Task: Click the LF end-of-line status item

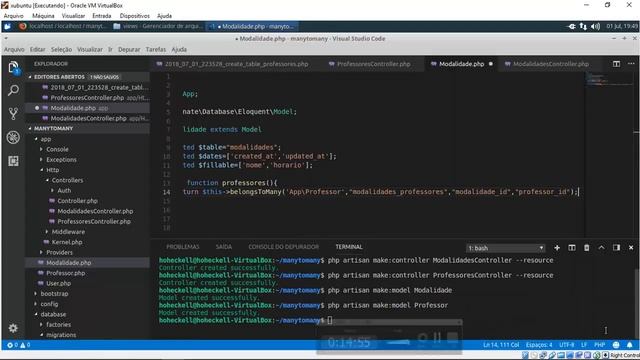Action: [x=584, y=345]
